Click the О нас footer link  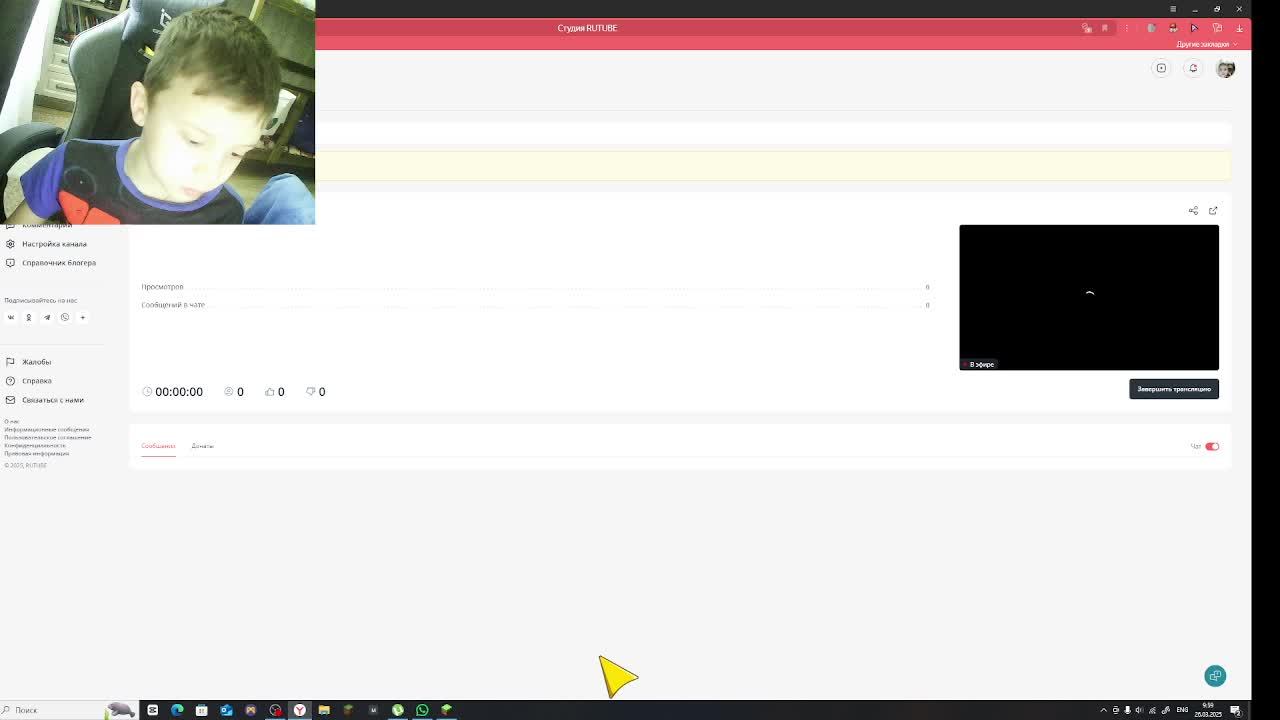12,421
